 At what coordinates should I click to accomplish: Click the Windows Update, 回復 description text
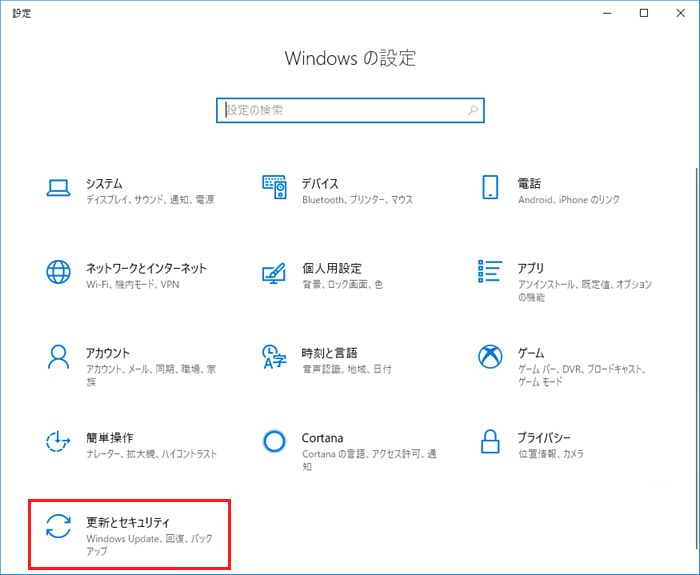(150, 545)
